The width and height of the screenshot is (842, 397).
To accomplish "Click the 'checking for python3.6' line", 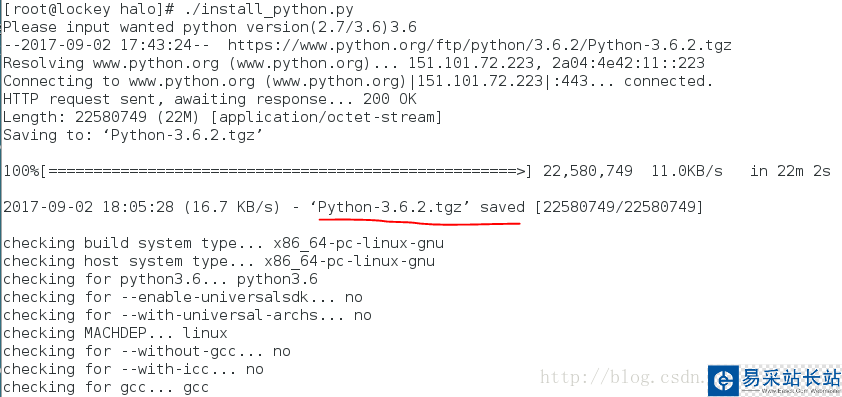I will click(161, 279).
